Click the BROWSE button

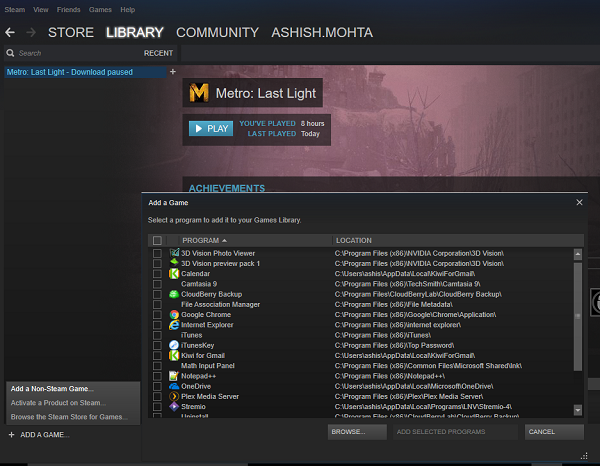coord(357,432)
